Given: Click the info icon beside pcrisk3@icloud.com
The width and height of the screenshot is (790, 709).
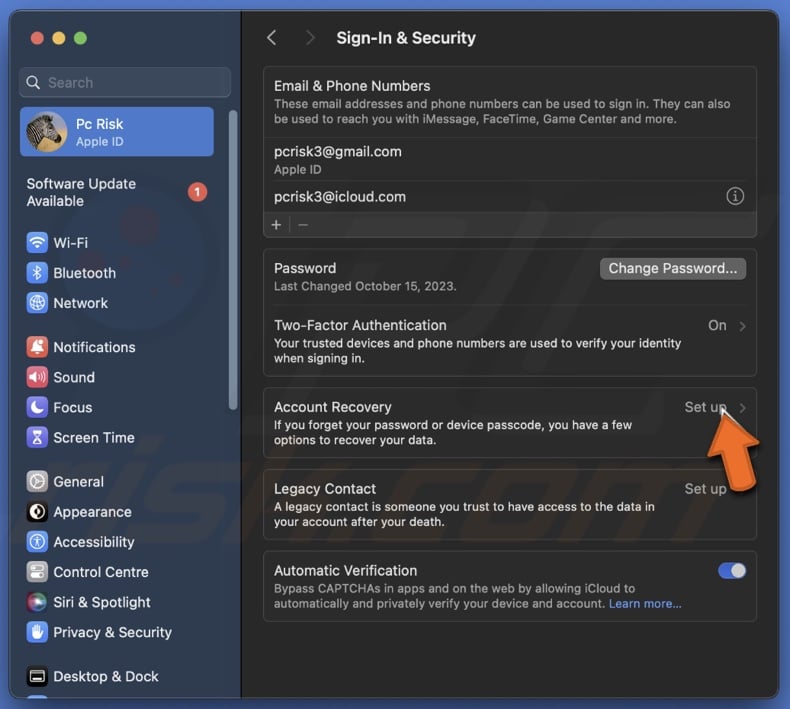Looking at the screenshot, I should coord(735,196).
